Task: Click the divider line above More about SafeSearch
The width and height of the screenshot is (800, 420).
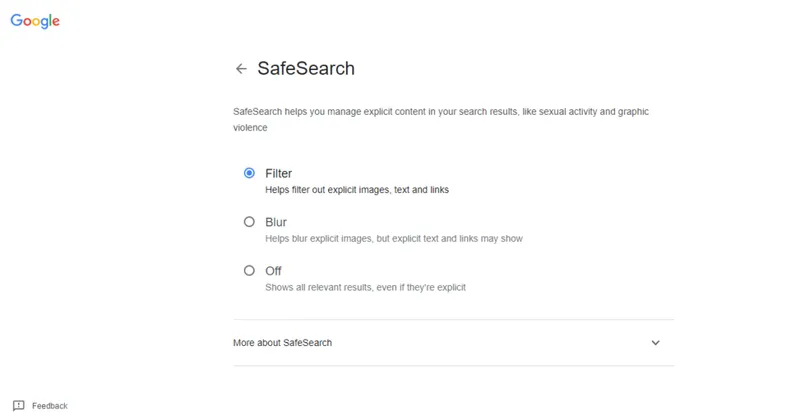Action: pyautogui.click(x=454, y=319)
